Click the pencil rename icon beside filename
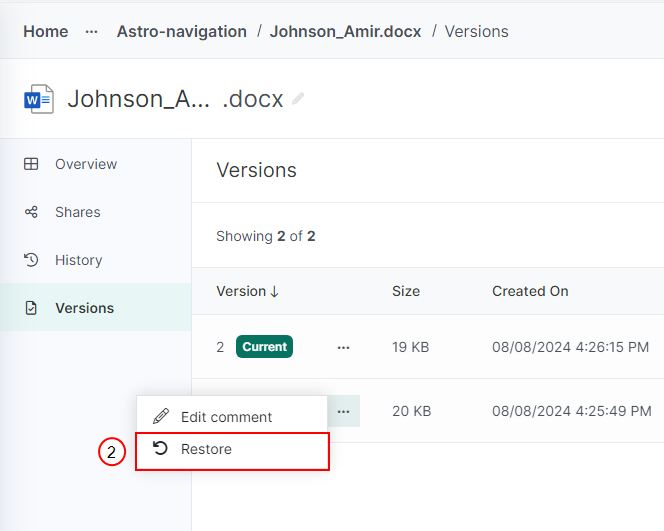The width and height of the screenshot is (664, 531). 298,98
